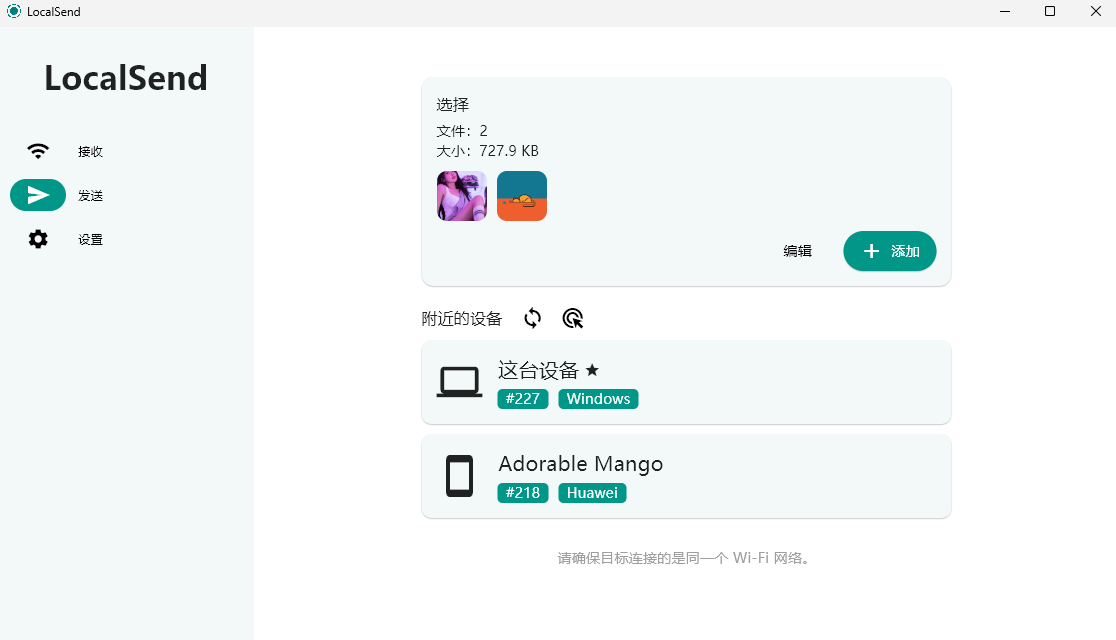The width and height of the screenshot is (1116, 640).
Task: Send to the Adorable Mango device
Action: point(686,476)
